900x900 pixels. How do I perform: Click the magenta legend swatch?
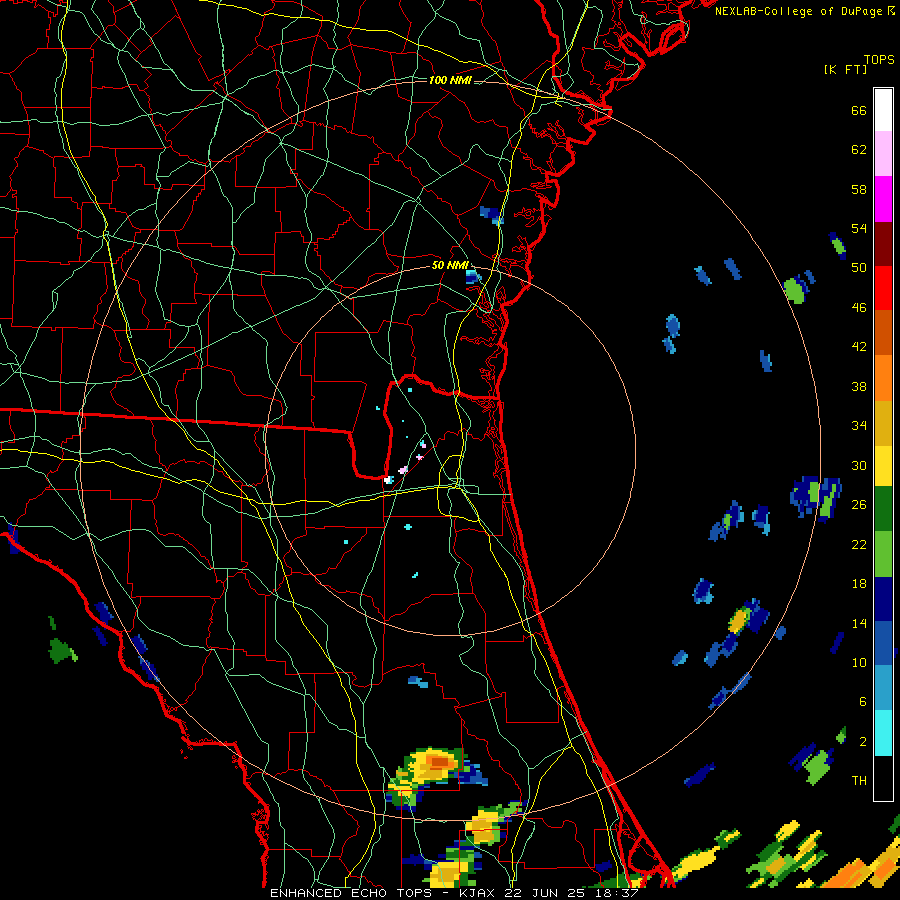pos(883,199)
